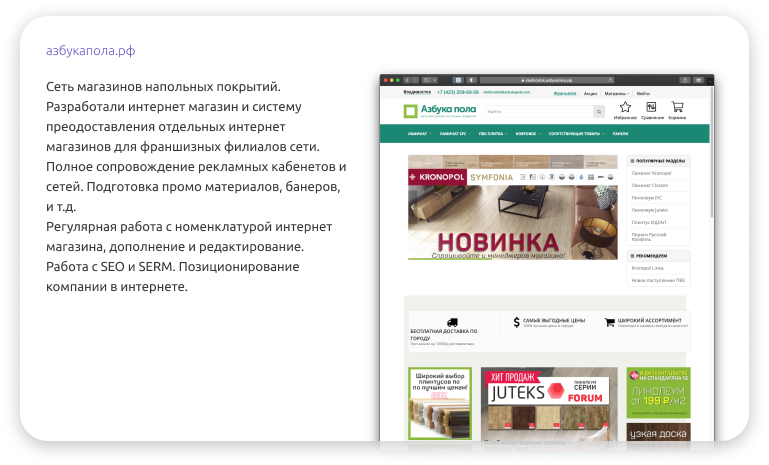Click the delivery truck icon
This screenshot has width=769, height=465.
(x=452, y=322)
